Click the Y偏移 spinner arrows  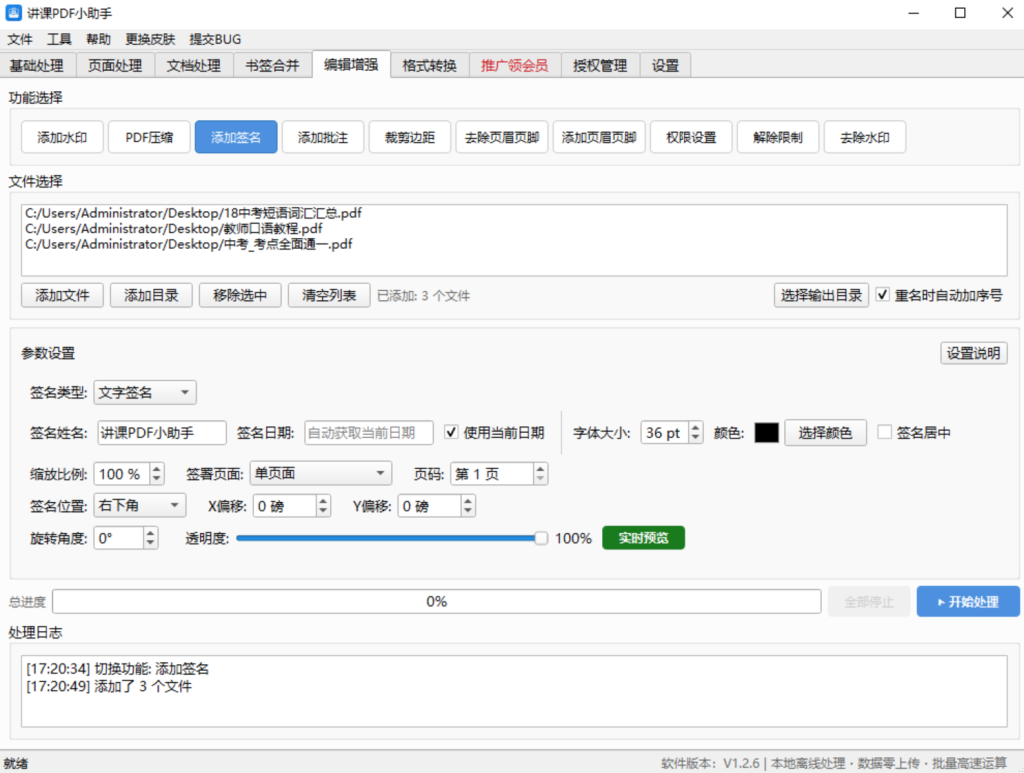468,506
